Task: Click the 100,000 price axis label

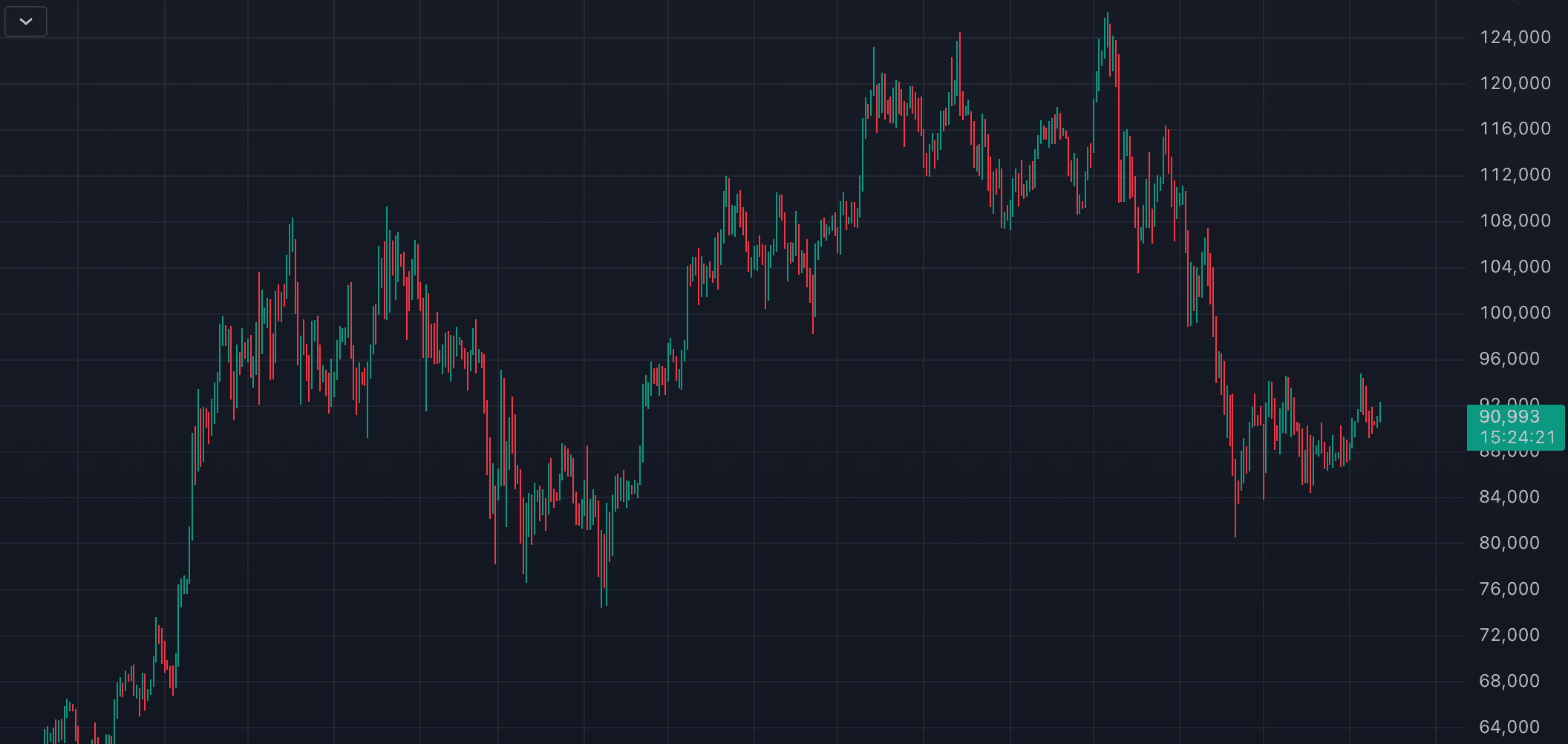Action: tap(1515, 313)
